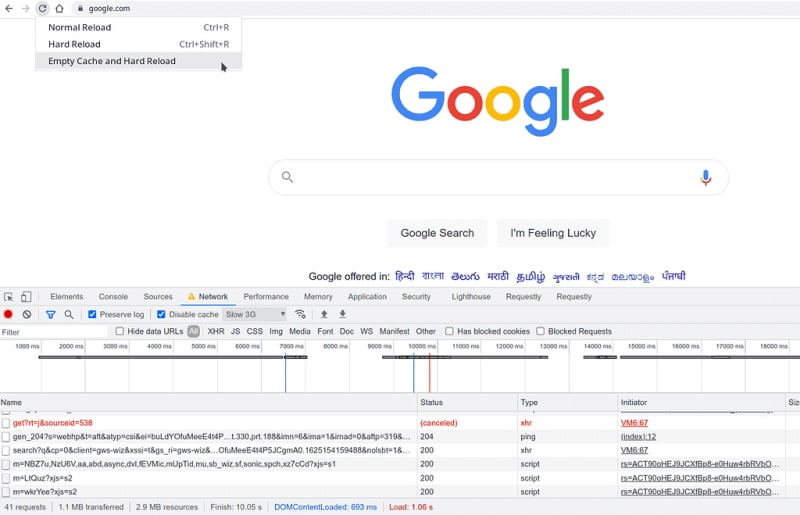The image size is (800, 515).
Task: Open (index):12 initiator link
Action: click(638, 437)
